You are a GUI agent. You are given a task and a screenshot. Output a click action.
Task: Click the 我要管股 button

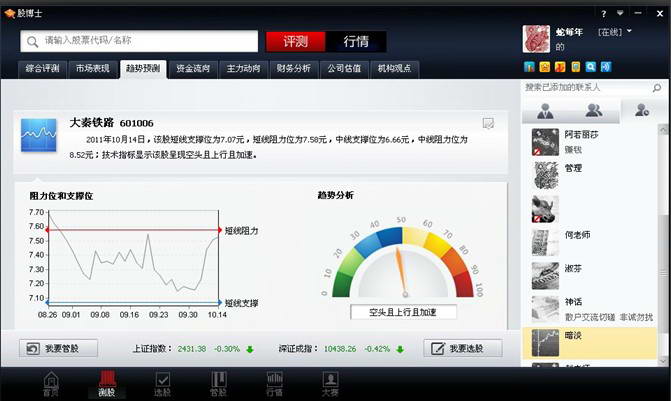click(58, 348)
